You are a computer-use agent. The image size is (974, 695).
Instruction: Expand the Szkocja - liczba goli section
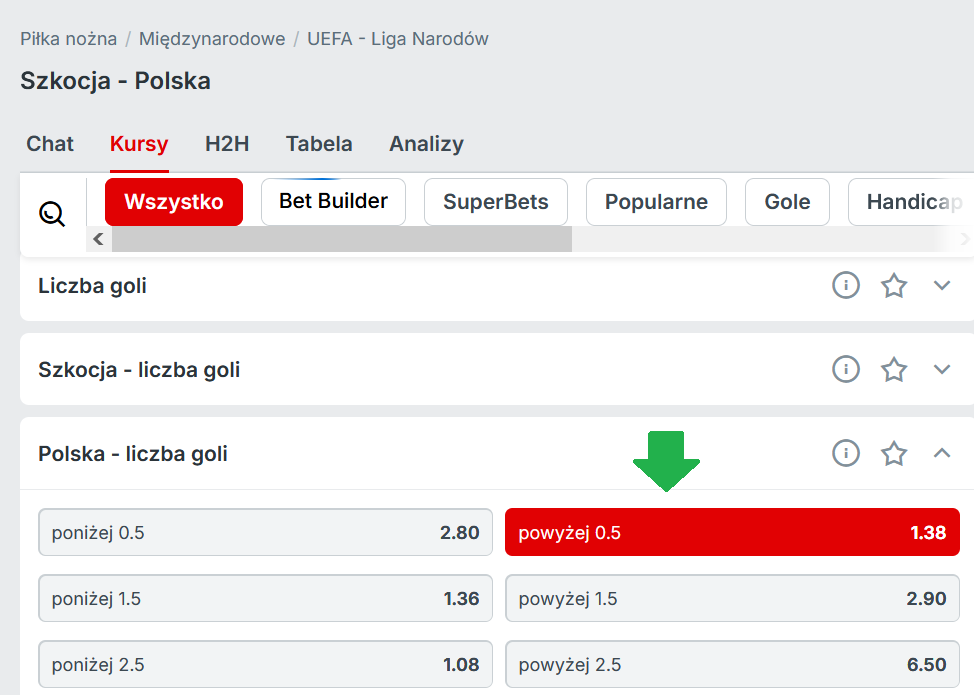942,370
